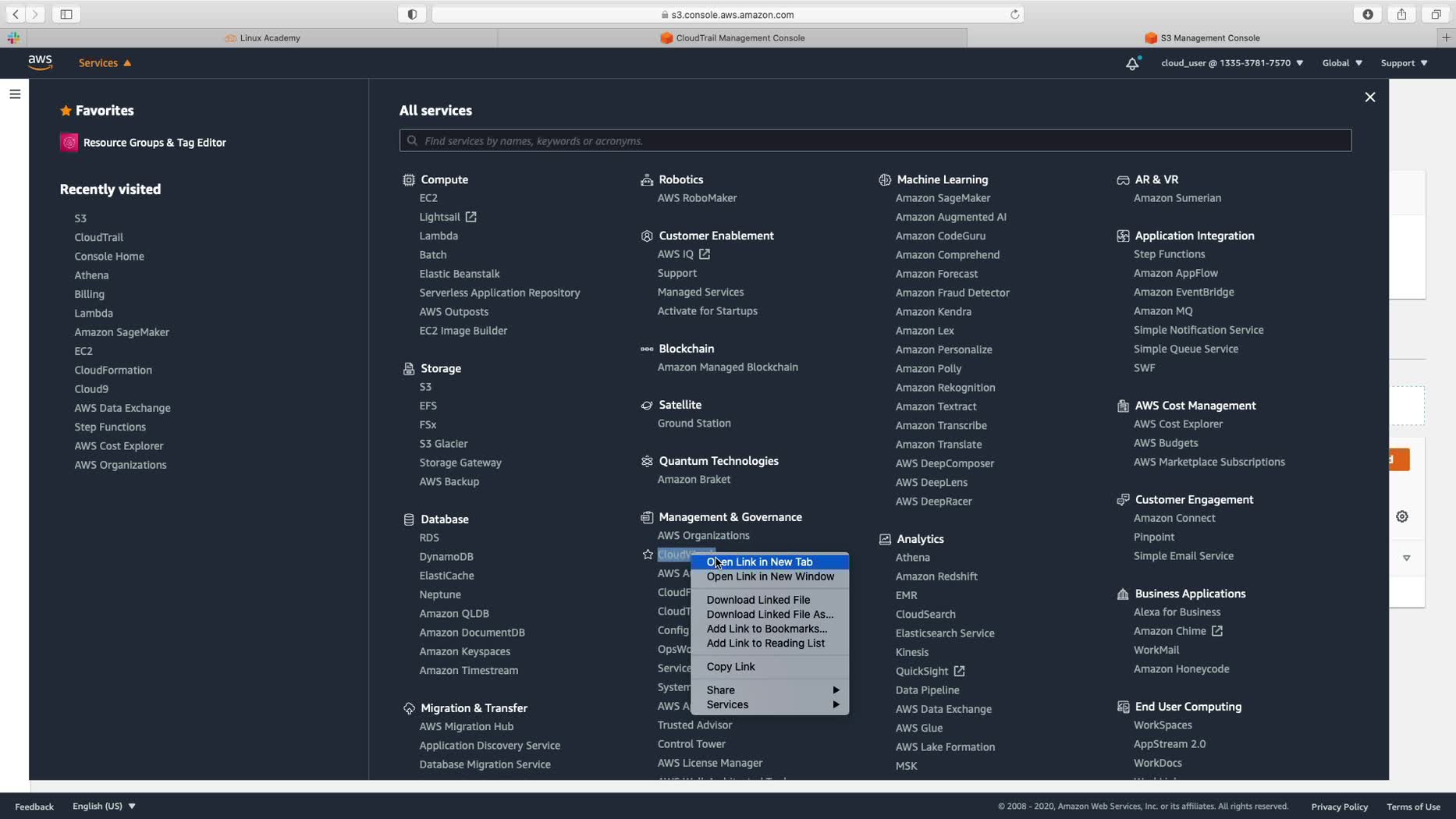Favorite CloudWatch with the star icon
1456x819 pixels.
click(648, 555)
